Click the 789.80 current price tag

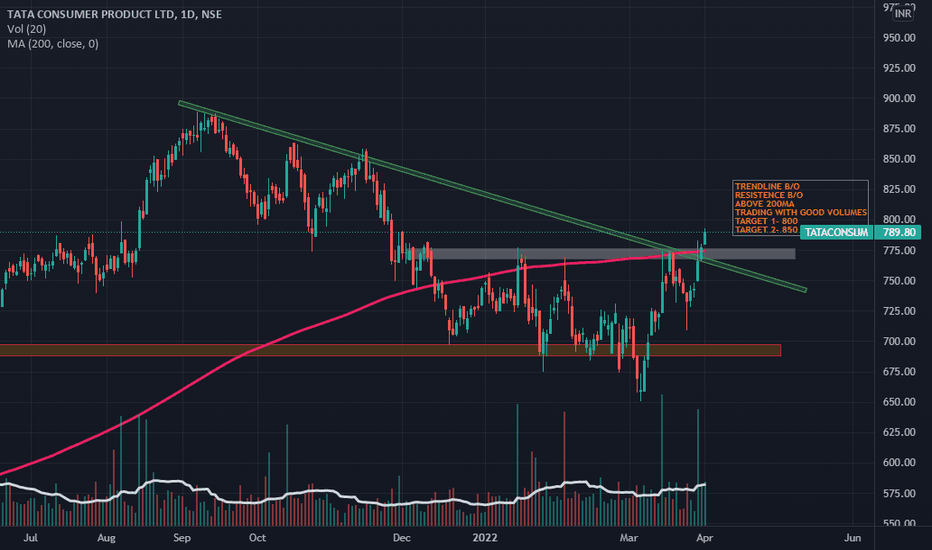(899, 232)
